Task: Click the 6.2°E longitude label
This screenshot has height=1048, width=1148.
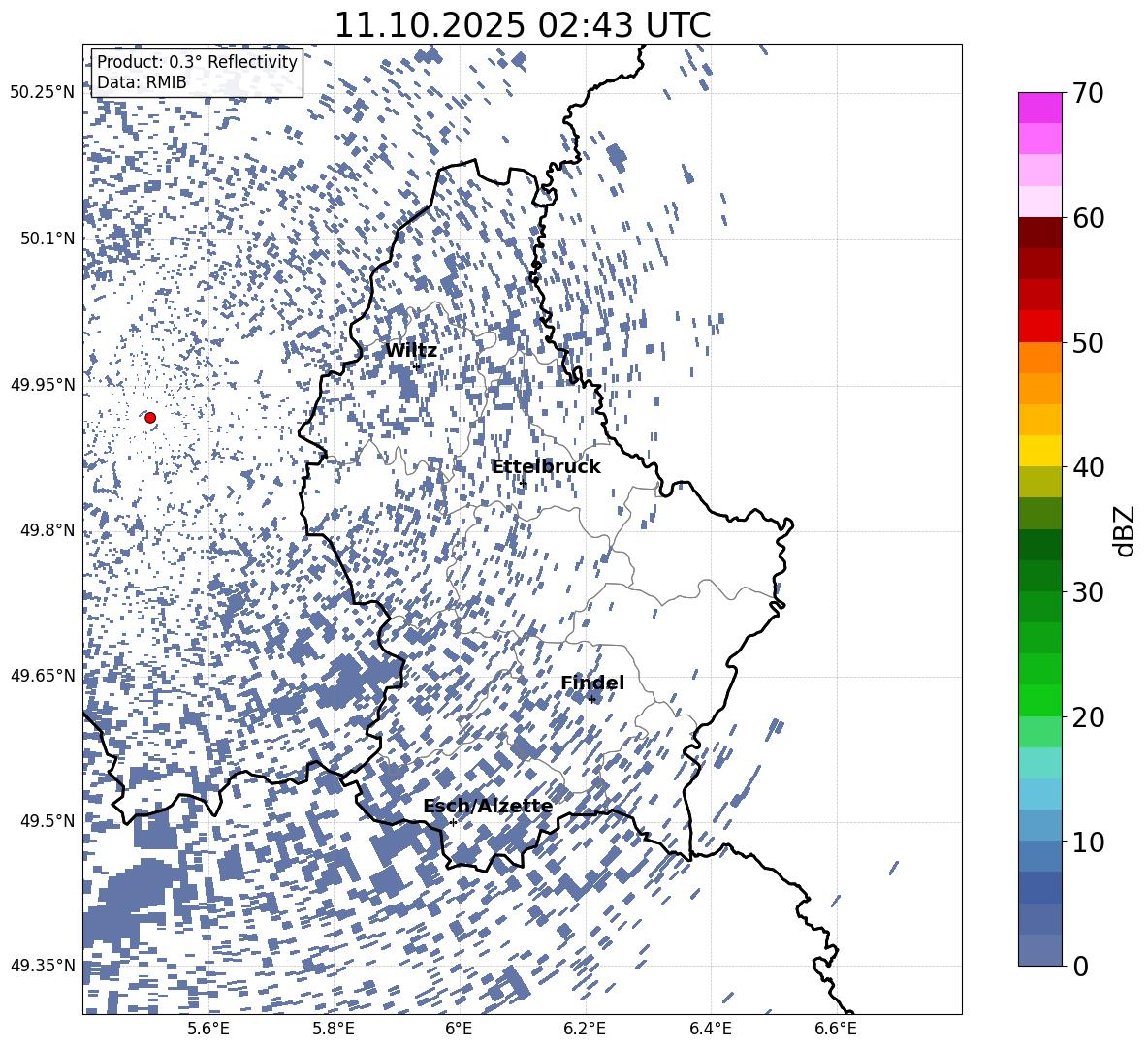Action: click(x=585, y=1029)
